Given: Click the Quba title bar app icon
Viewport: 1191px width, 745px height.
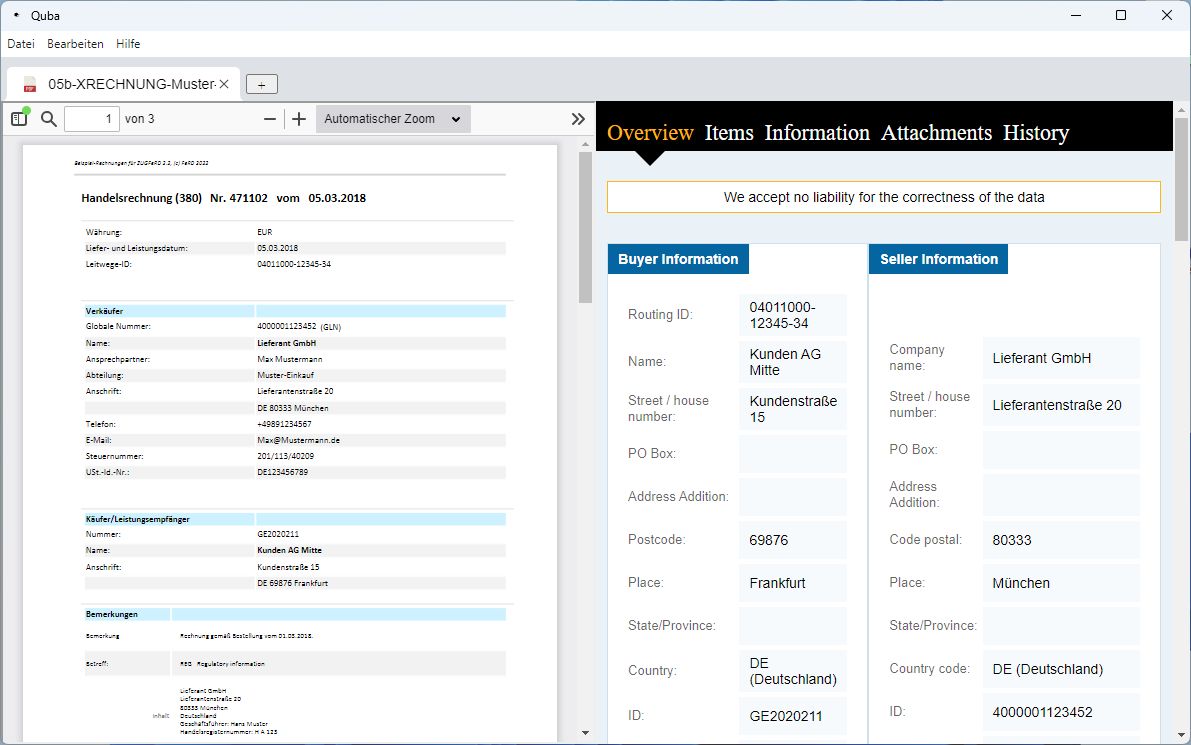Looking at the screenshot, I should pyautogui.click(x=16, y=15).
